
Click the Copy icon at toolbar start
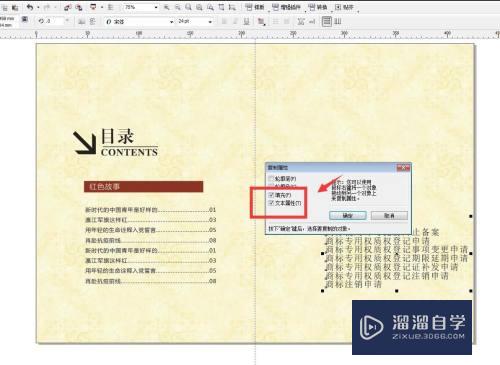coord(5,7)
